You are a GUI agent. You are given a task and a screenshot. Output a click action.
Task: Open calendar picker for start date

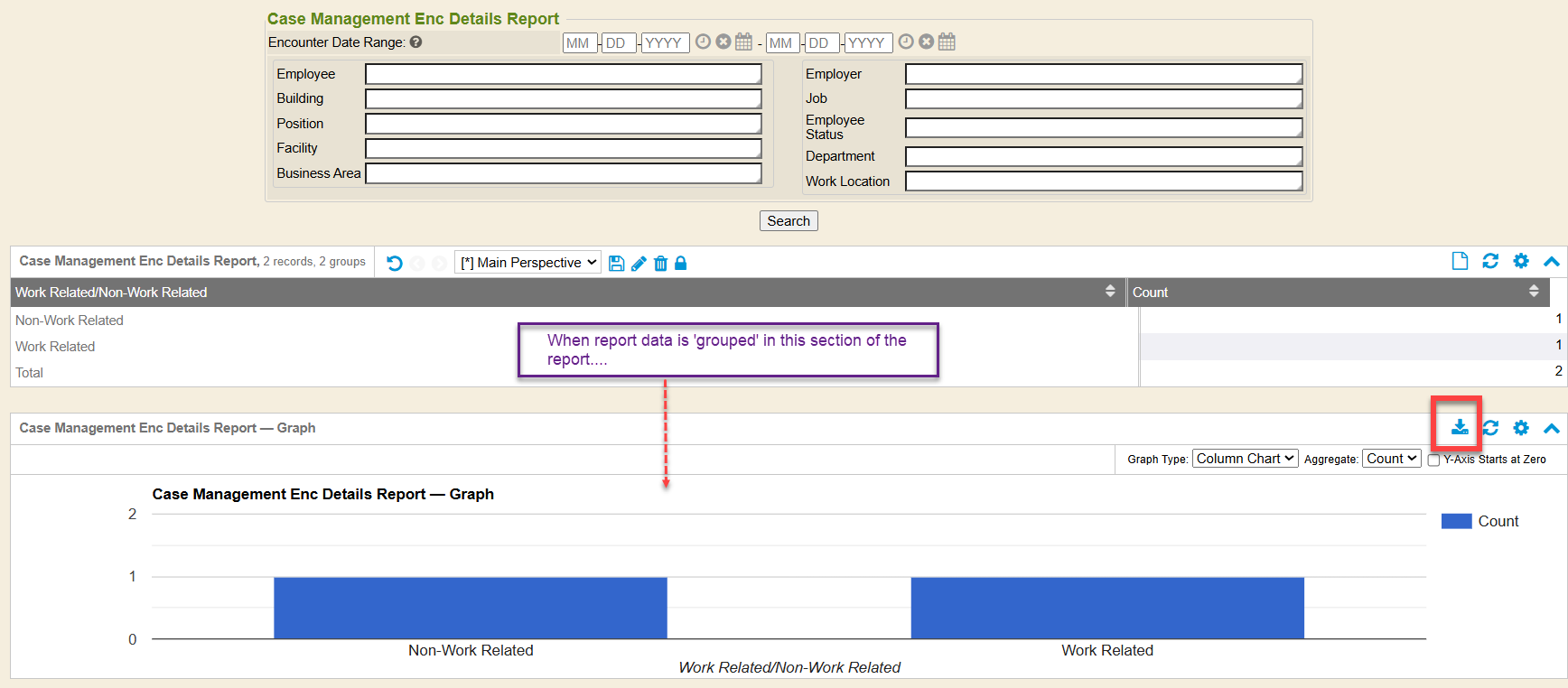click(x=743, y=42)
